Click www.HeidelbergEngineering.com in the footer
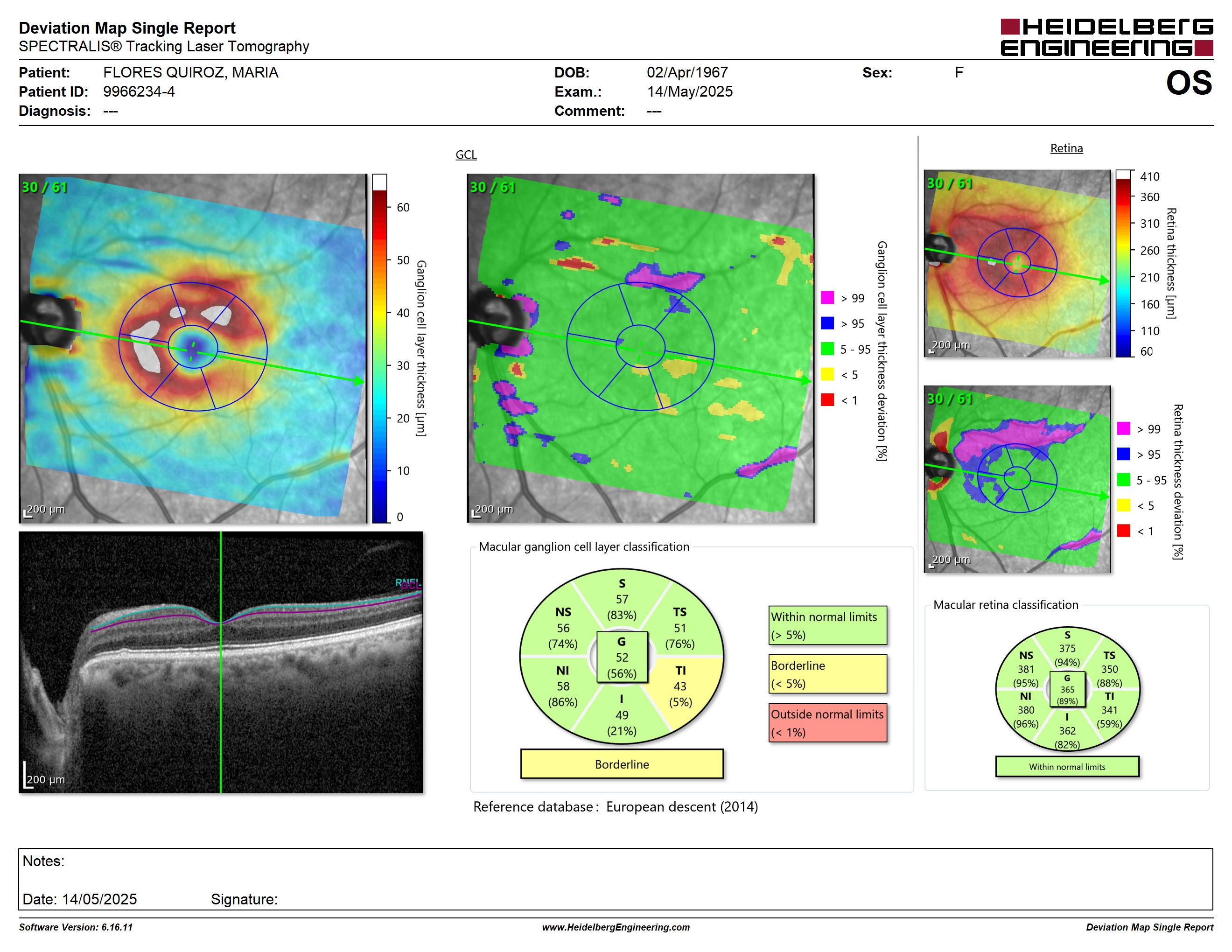This screenshot has width=1232, height=952. point(616,927)
